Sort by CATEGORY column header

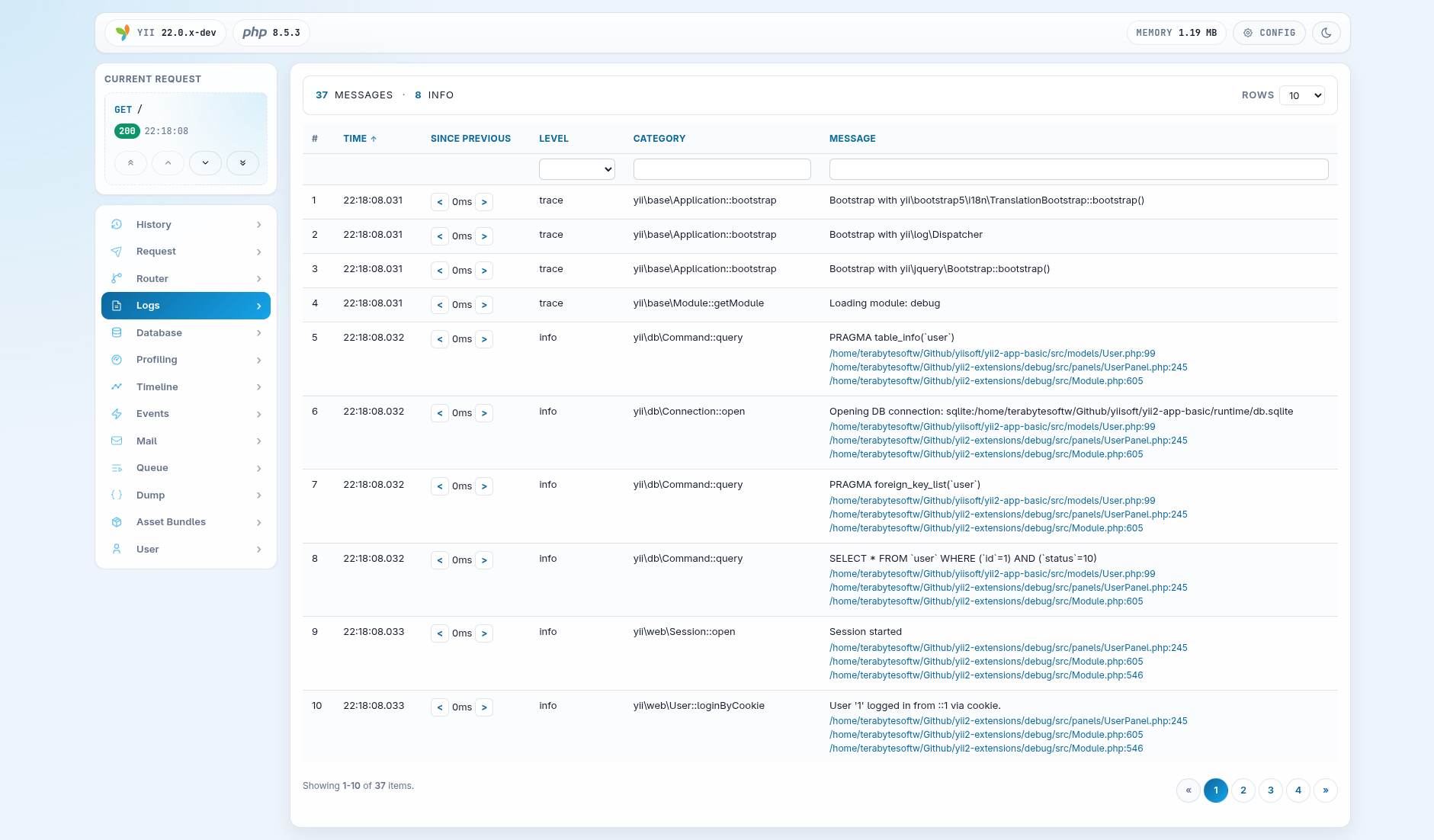[659, 139]
